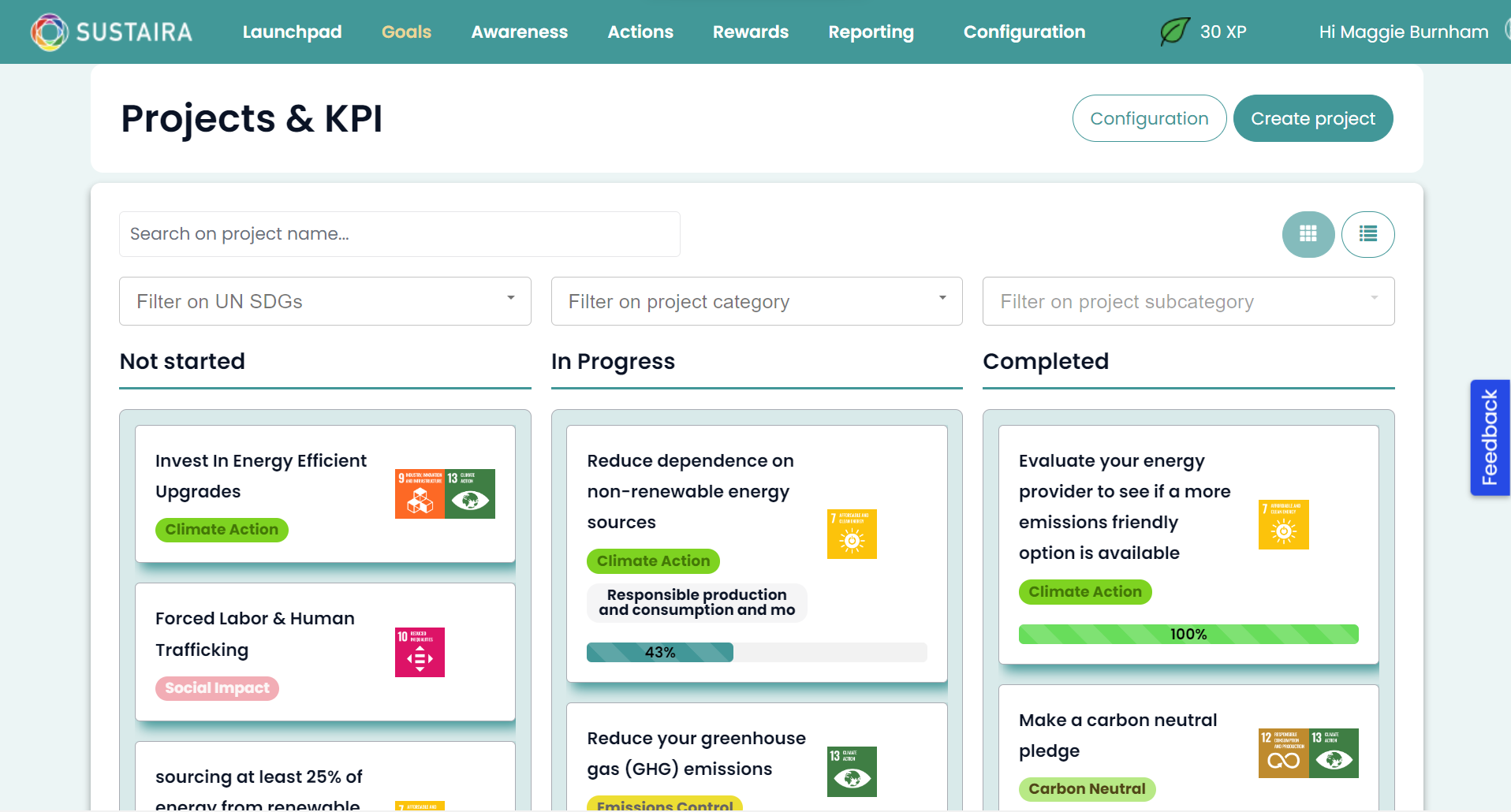Click the Completed column heading

click(x=1046, y=361)
